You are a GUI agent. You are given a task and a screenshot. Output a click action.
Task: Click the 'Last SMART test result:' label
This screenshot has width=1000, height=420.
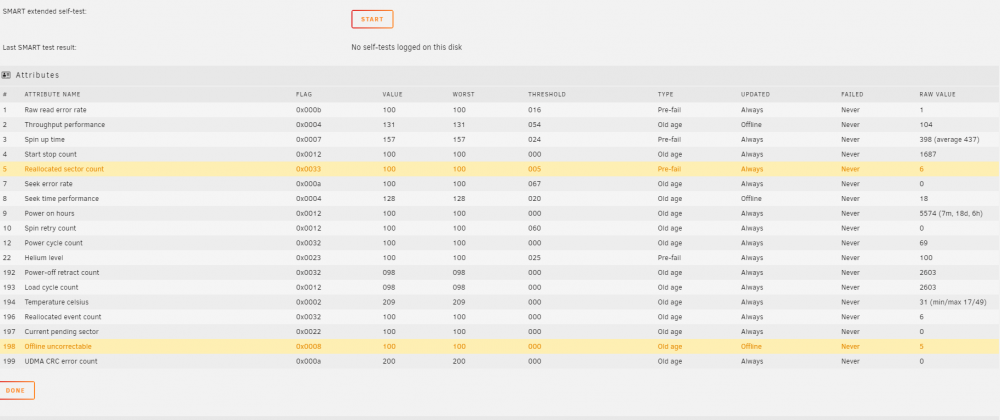click(40, 47)
